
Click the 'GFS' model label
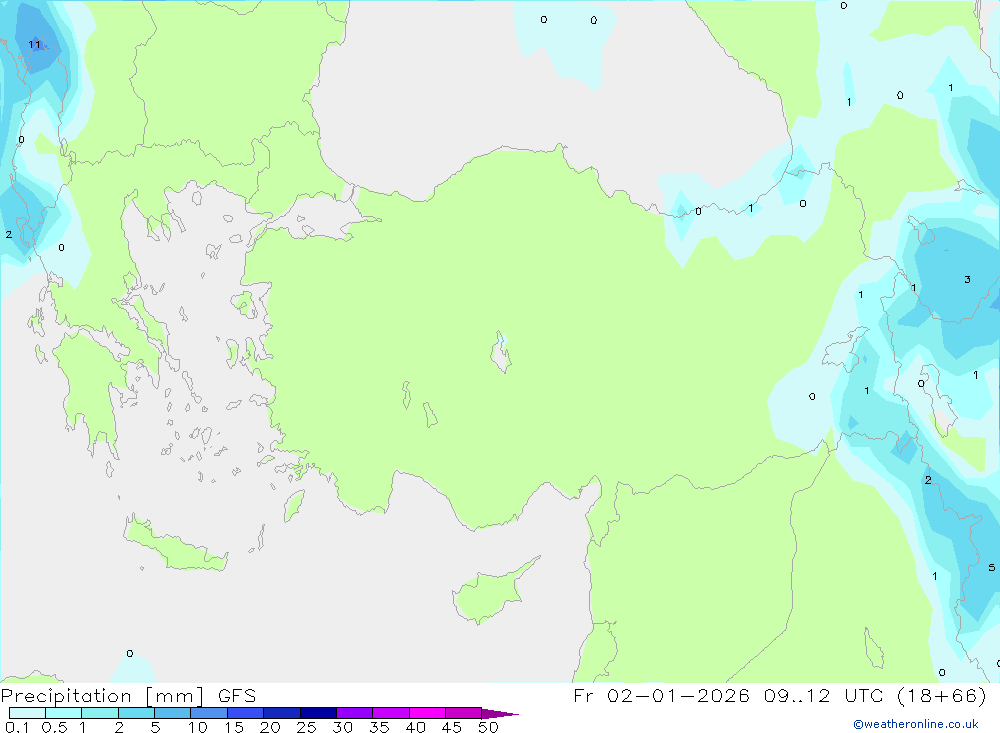[x=237, y=696]
